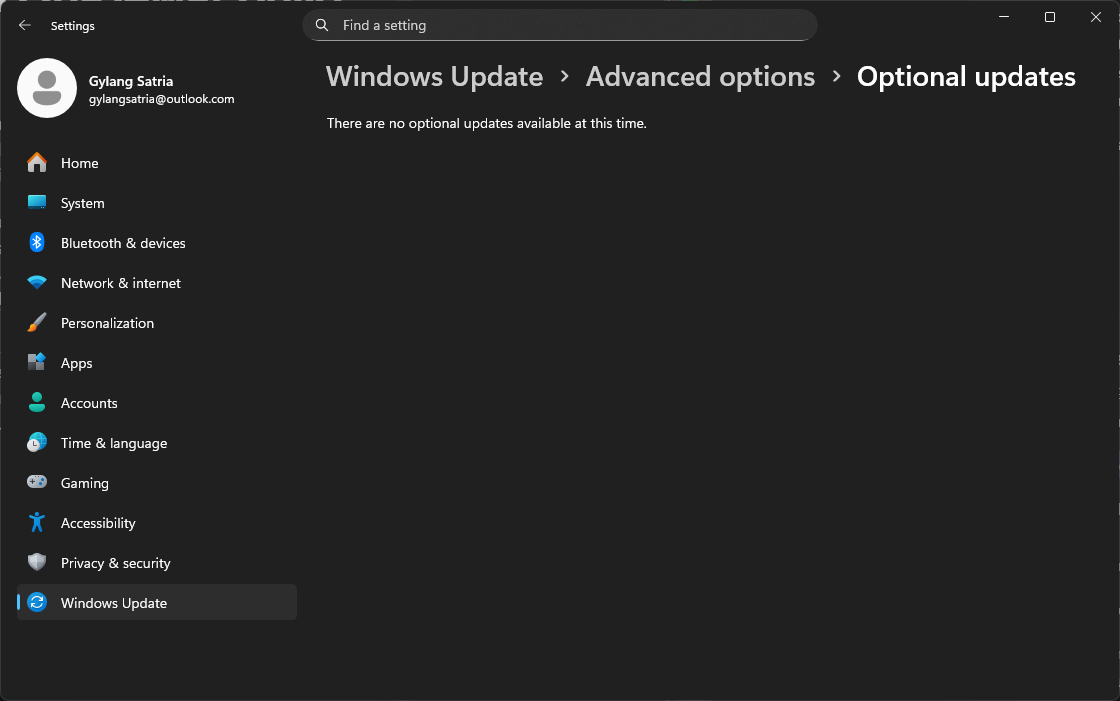Click the Gaming controller icon
Screen dimensions: 1120x701
37,483
